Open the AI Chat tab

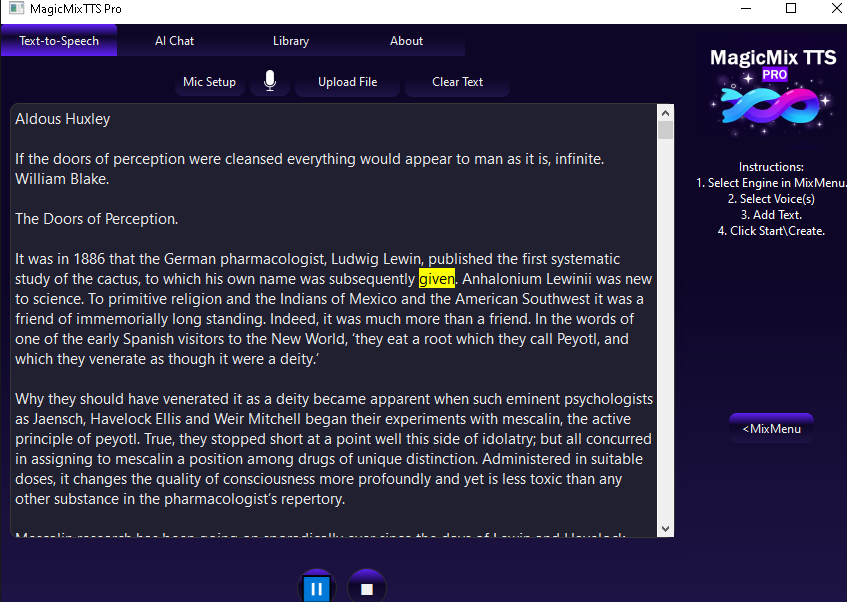174,41
